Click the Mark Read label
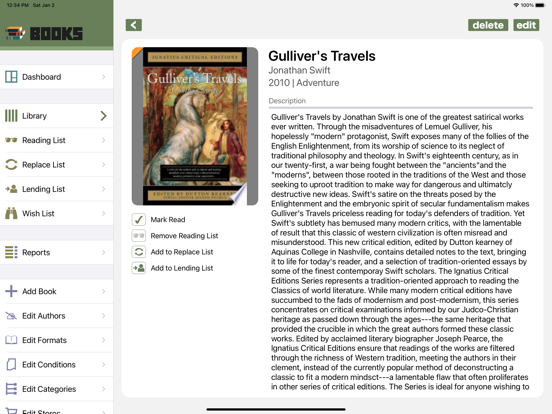This screenshot has width=552, height=414. click(x=168, y=220)
